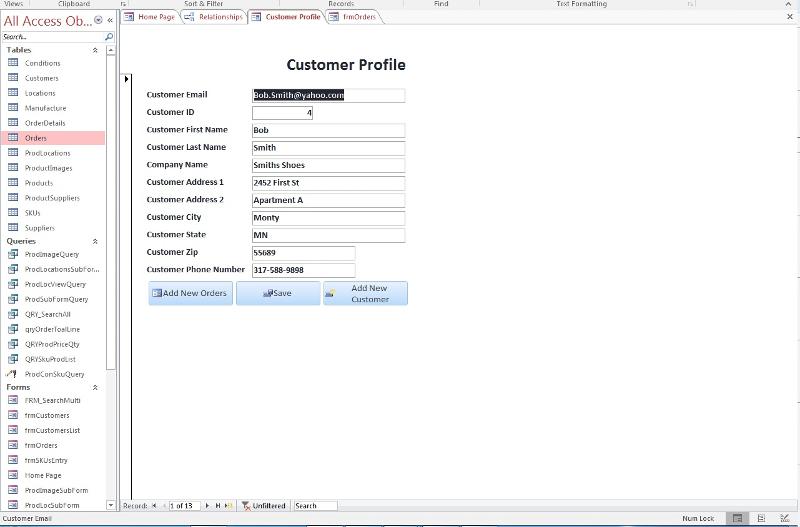Toggle the Unfiltered filter indicator
The height and width of the screenshot is (527, 800).
pos(263,506)
